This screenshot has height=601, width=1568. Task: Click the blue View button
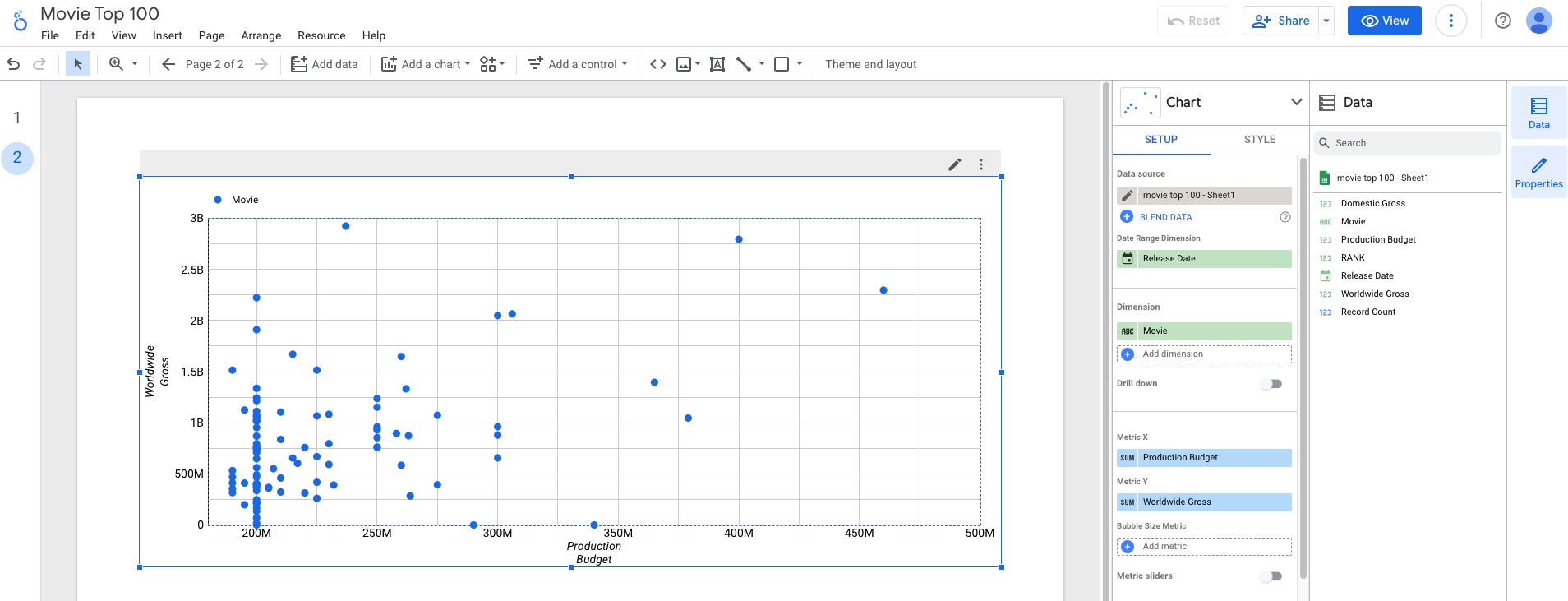point(1384,21)
